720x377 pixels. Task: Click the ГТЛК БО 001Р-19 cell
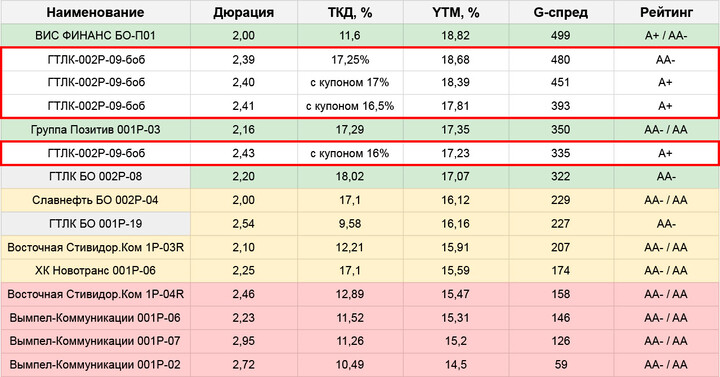tap(96, 224)
